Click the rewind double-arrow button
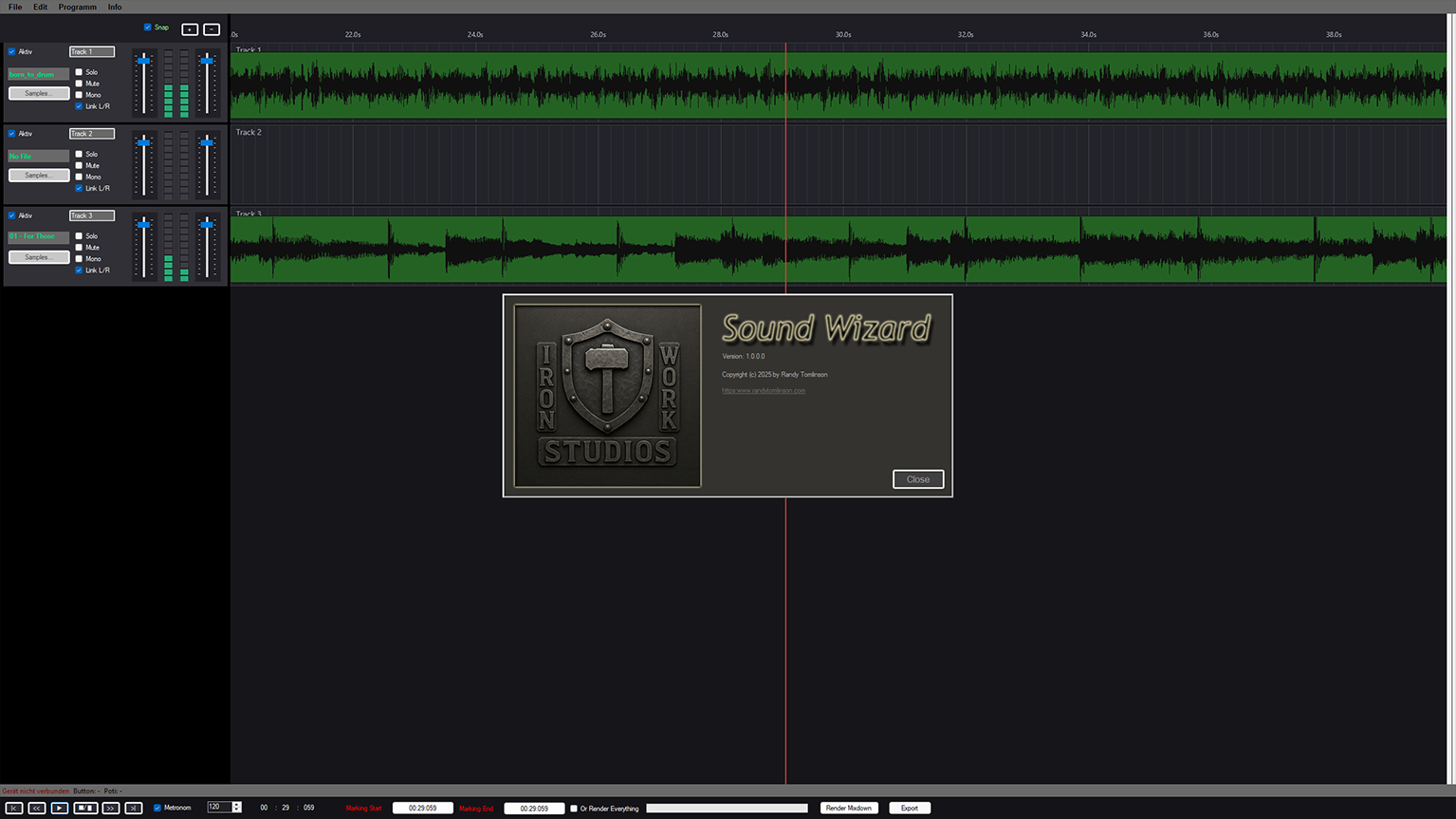 (x=37, y=808)
